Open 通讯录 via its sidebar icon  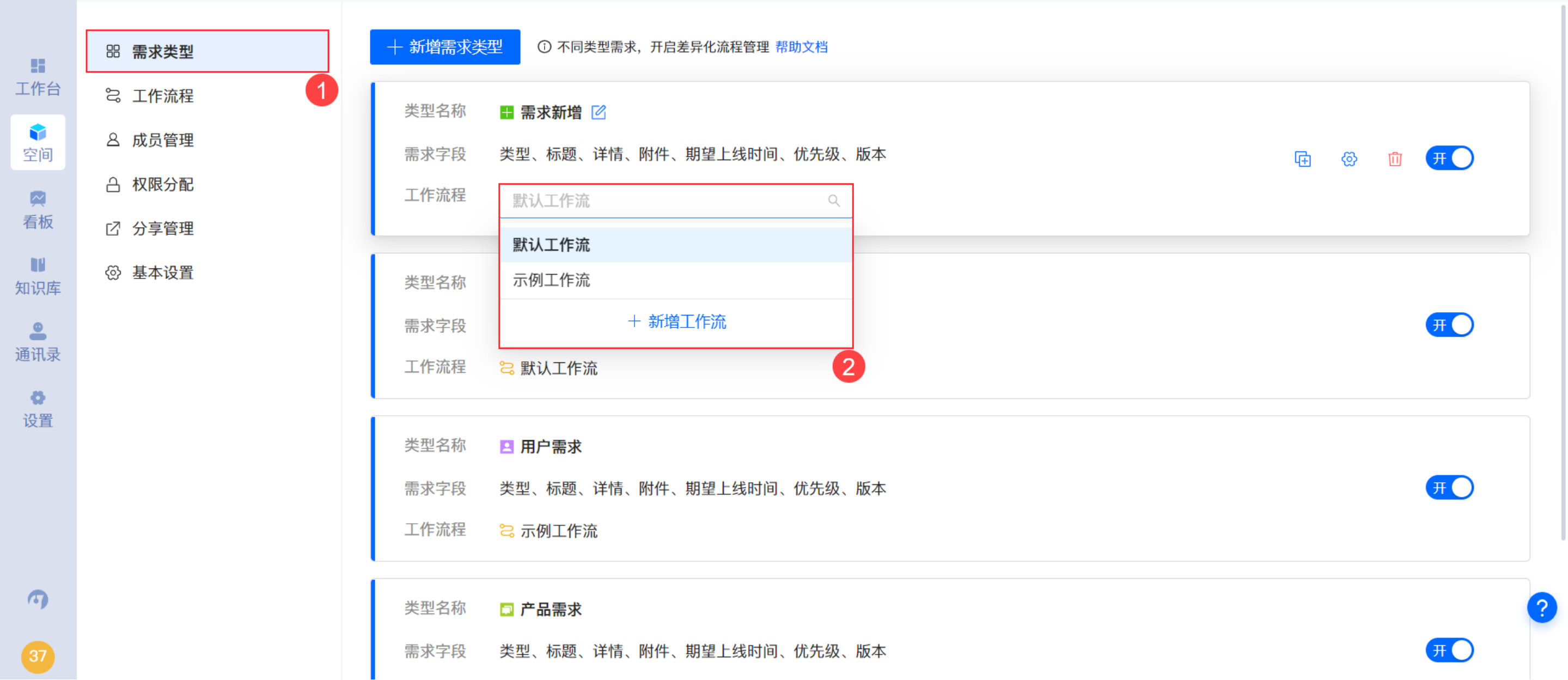[38, 342]
